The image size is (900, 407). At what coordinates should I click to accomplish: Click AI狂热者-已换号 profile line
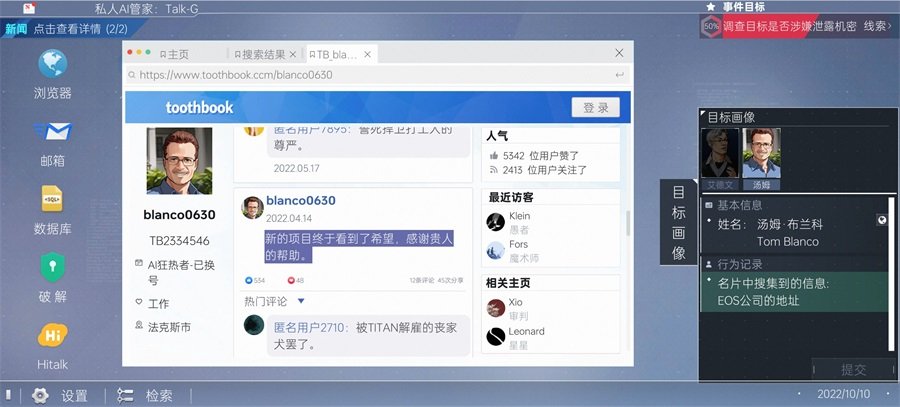(x=181, y=272)
